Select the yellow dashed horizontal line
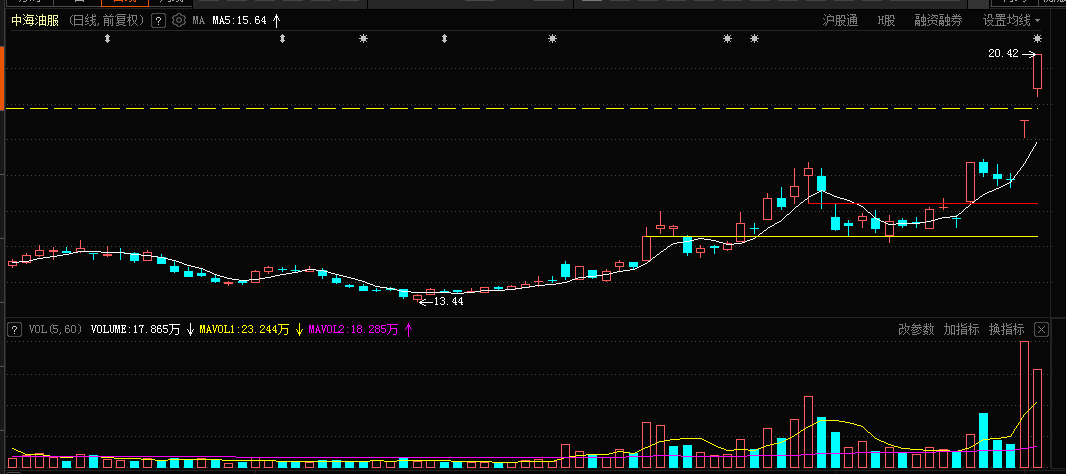This screenshot has height=474, width=1066. [x=521, y=108]
